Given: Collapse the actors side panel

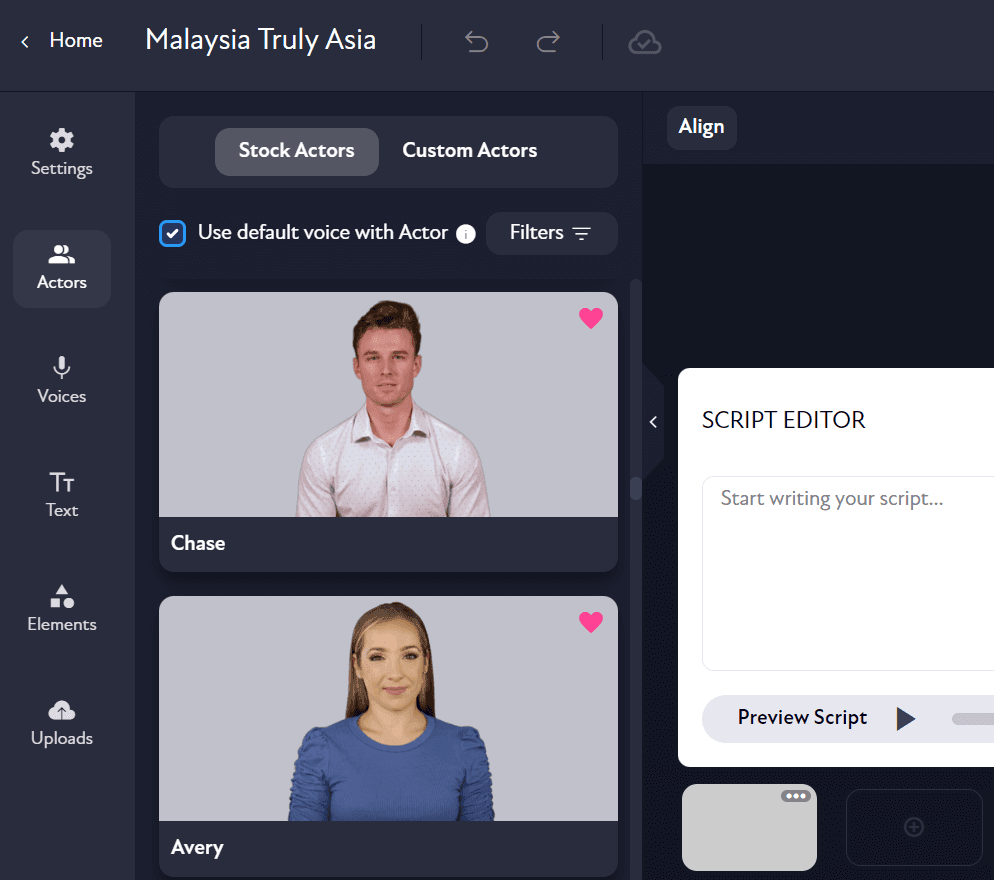Looking at the screenshot, I should 653,422.
